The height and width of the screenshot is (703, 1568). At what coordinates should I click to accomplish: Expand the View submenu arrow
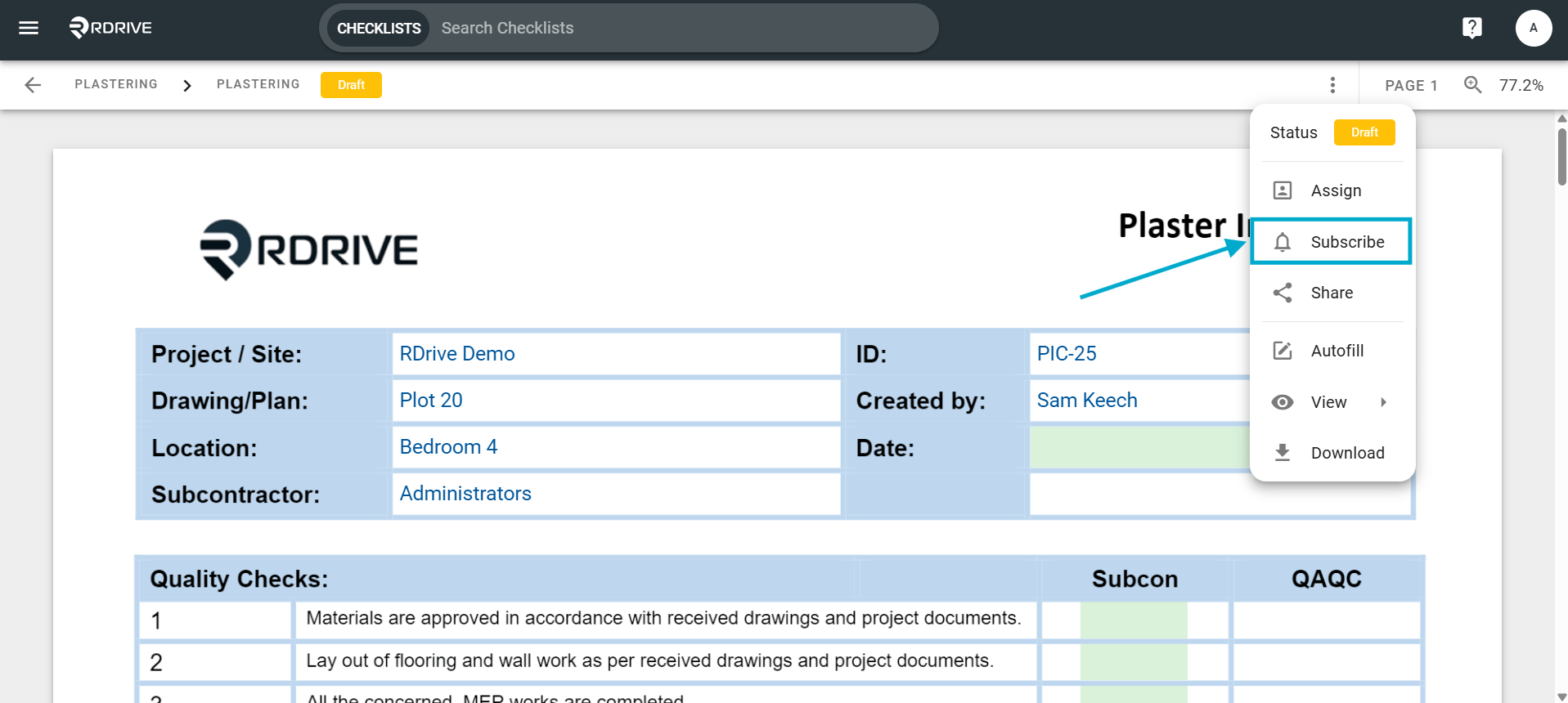click(1383, 402)
